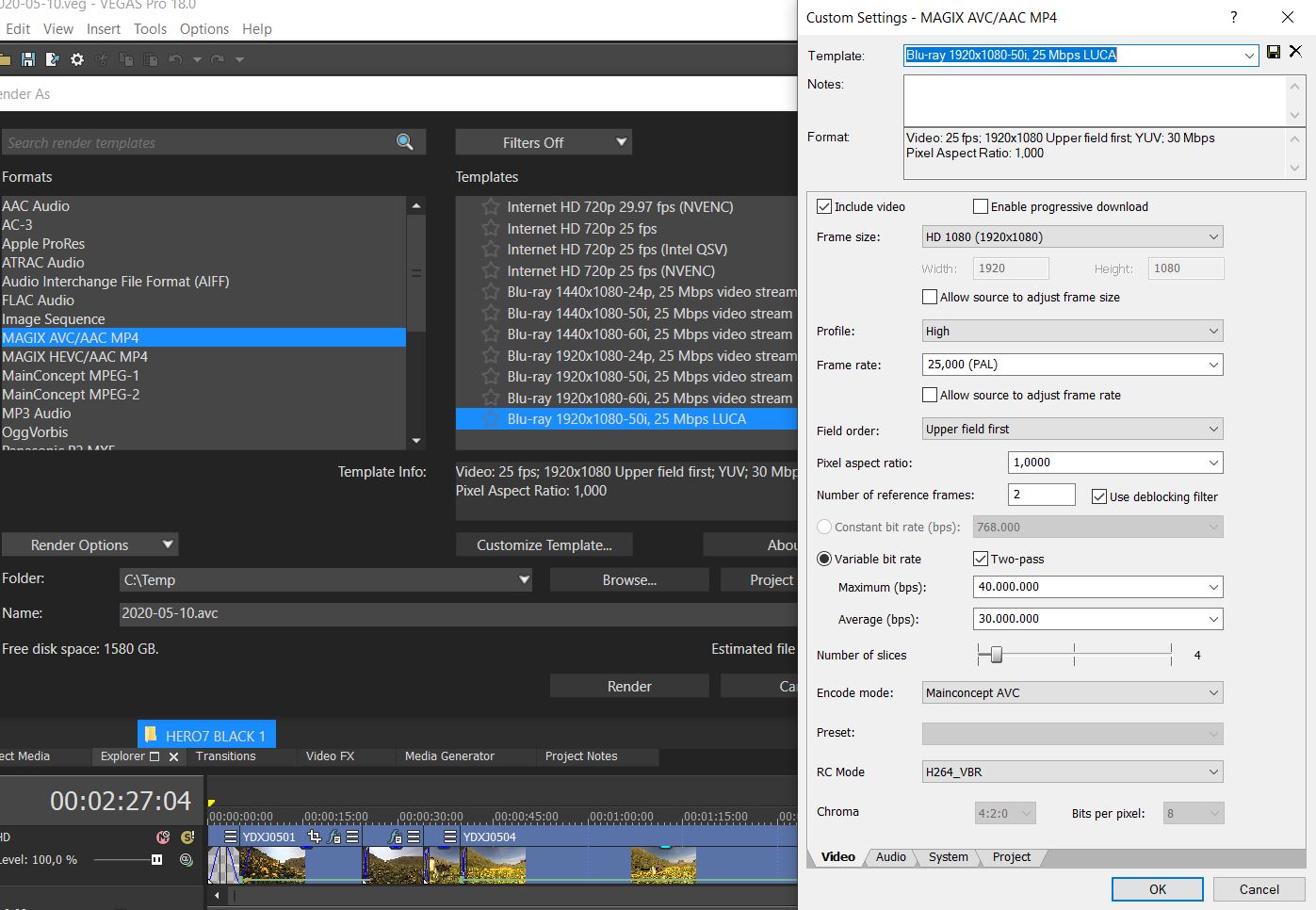Toggle Use deblocking filter checkbox
Image resolution: width=1316 pixels, height=910 pixels.
click(1099, 496)
